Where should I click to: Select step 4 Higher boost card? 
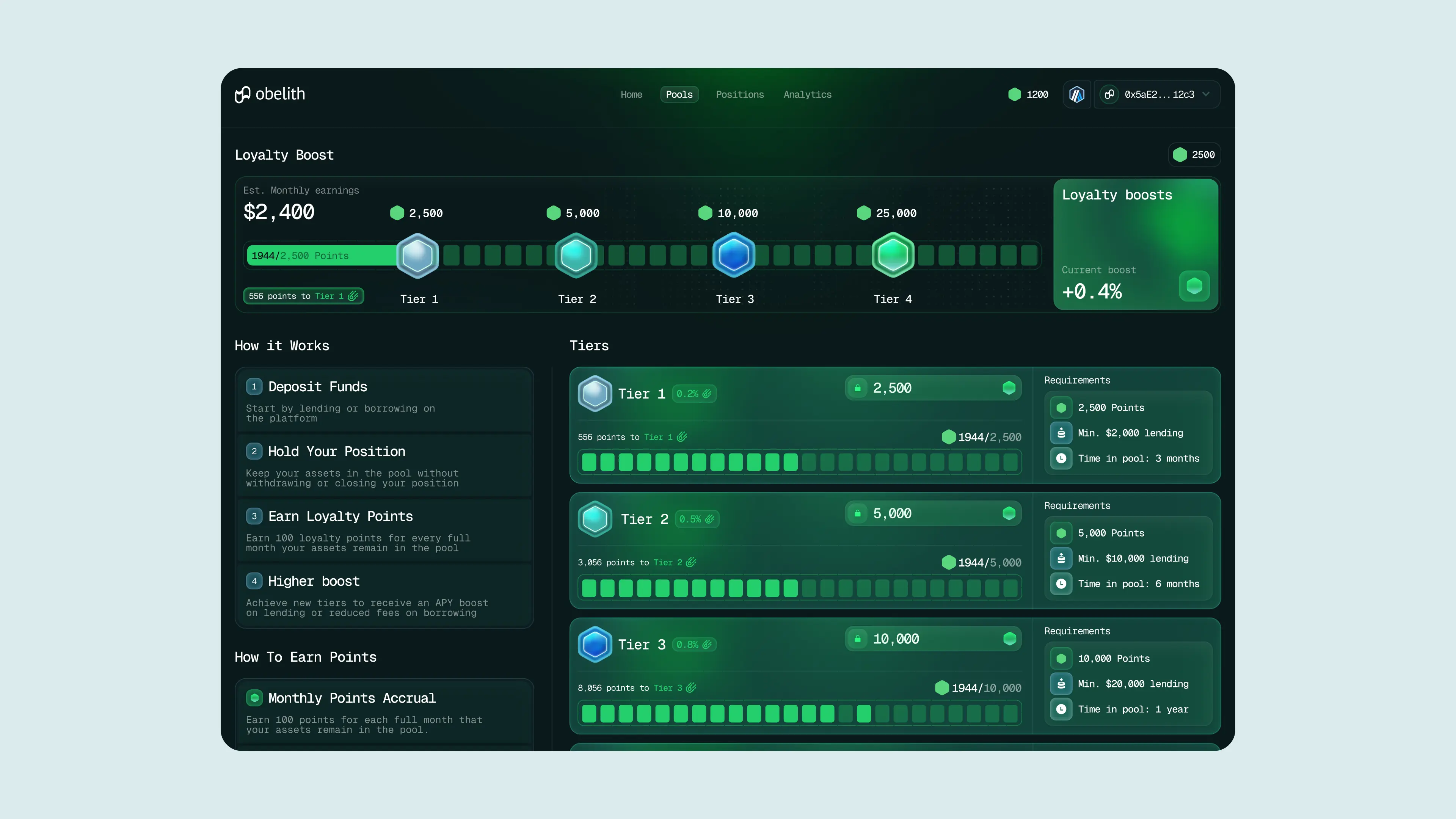384,595
